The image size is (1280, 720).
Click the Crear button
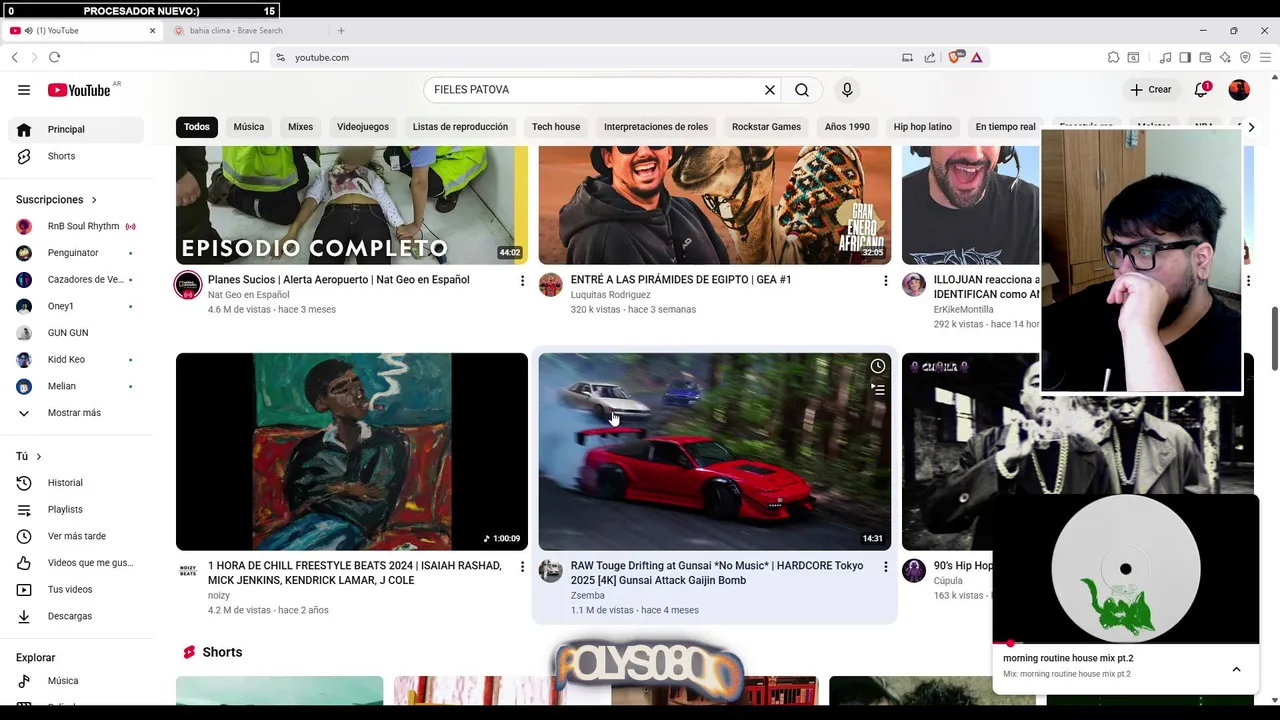tap(1150, 90)
